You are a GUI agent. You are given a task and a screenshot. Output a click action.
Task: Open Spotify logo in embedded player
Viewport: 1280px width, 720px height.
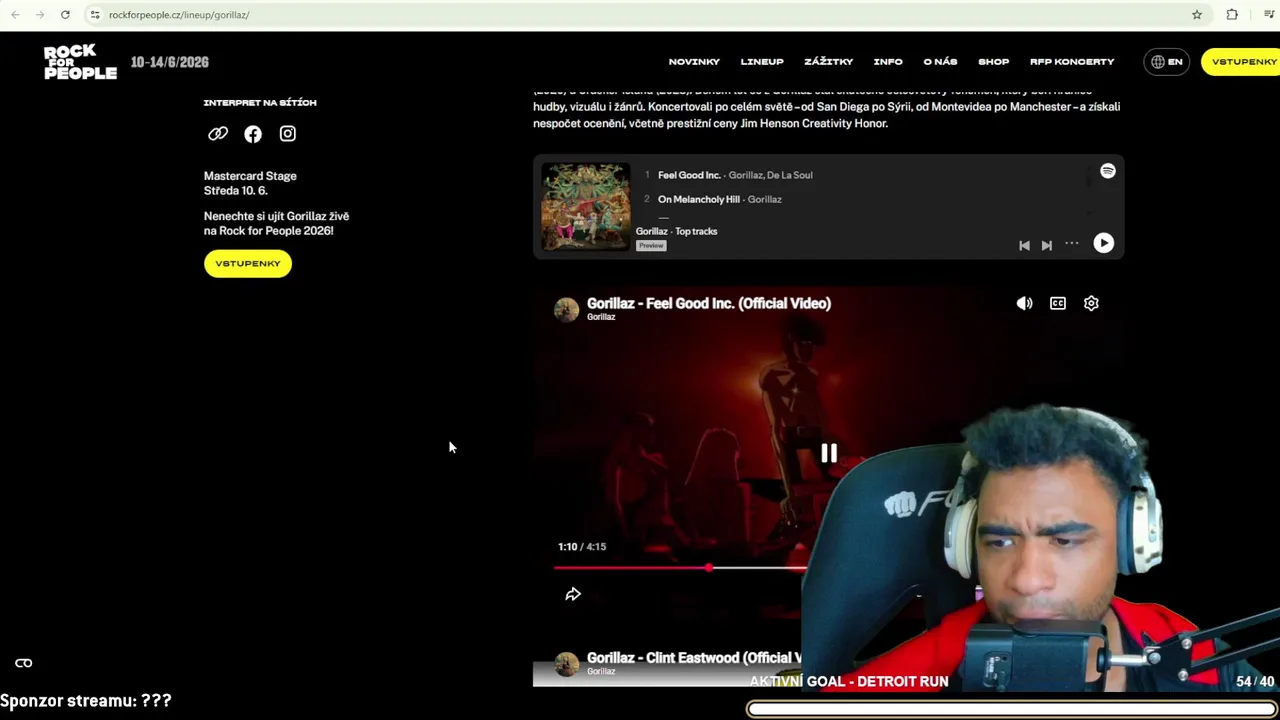click(x=1108, y=171)
